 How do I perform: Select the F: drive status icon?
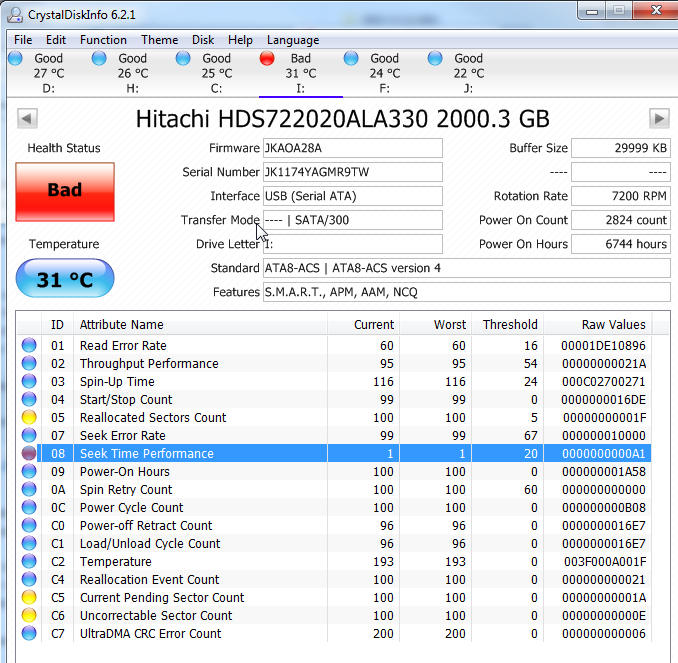click(351, 58)
